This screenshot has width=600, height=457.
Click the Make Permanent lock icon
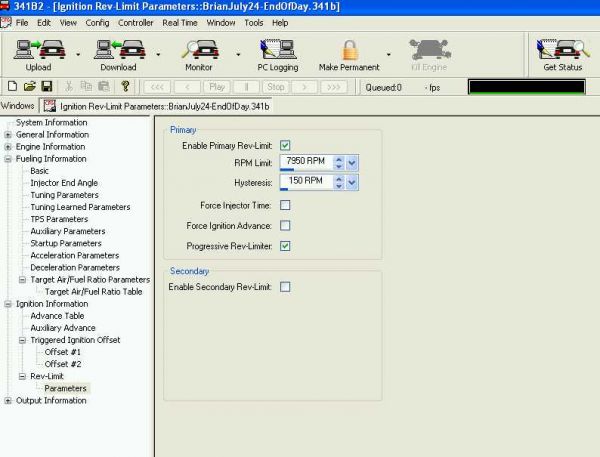click(349, 51)
